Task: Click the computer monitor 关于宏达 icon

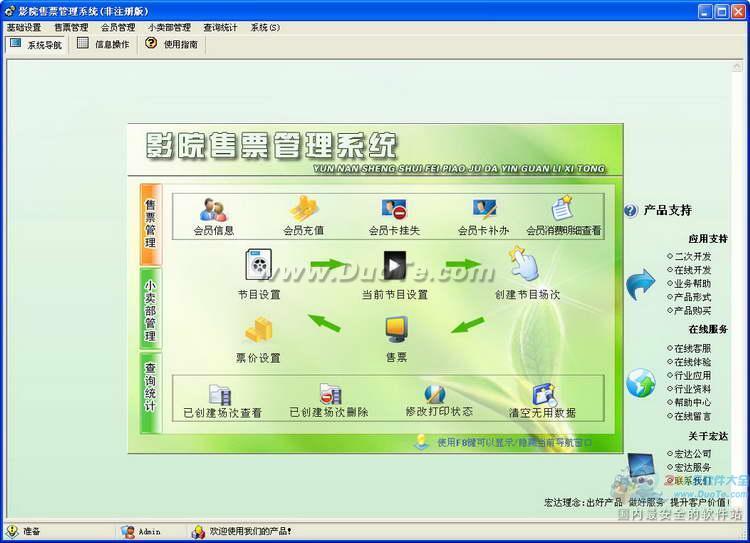Action: point(641,466)
